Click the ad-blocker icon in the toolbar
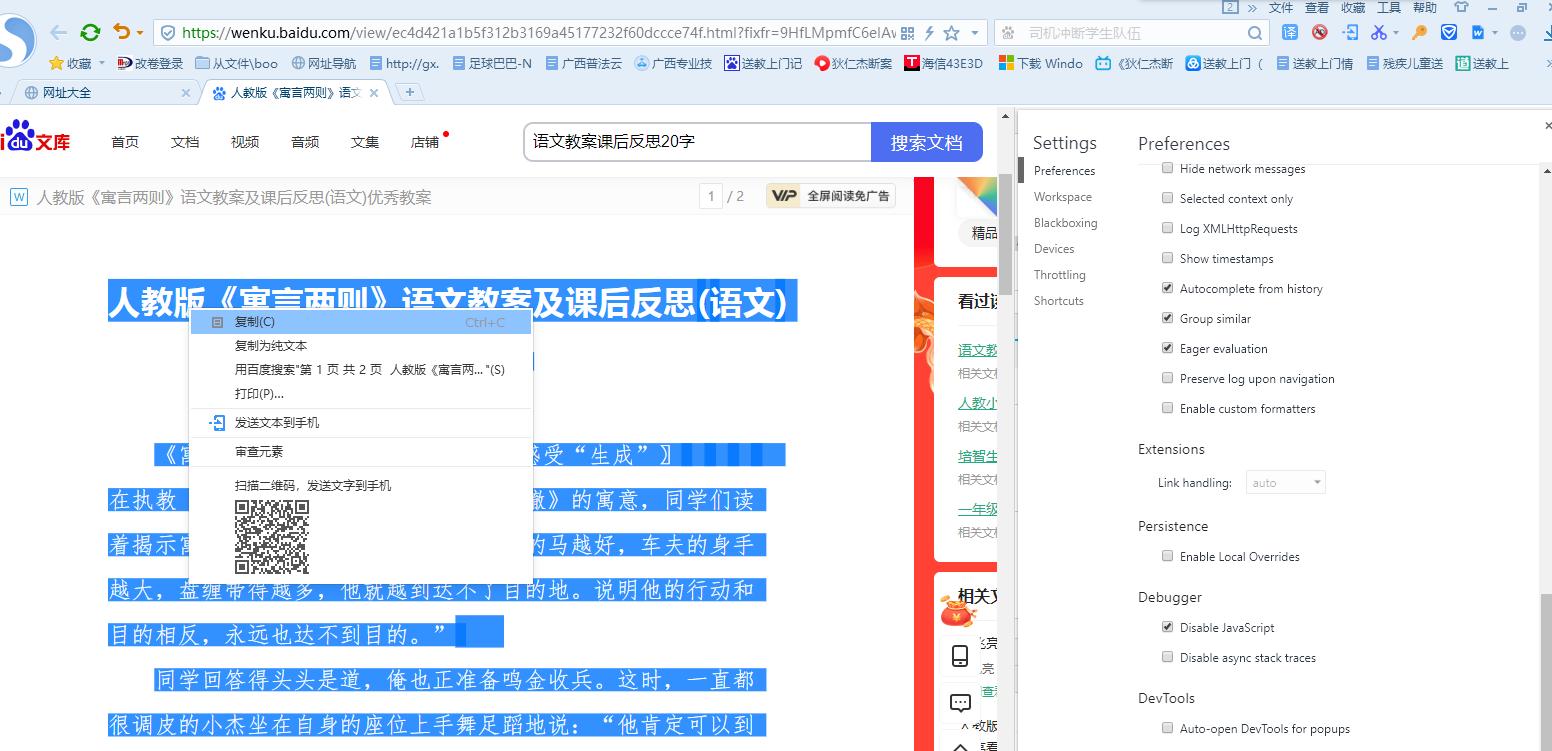 point(1320,32)
